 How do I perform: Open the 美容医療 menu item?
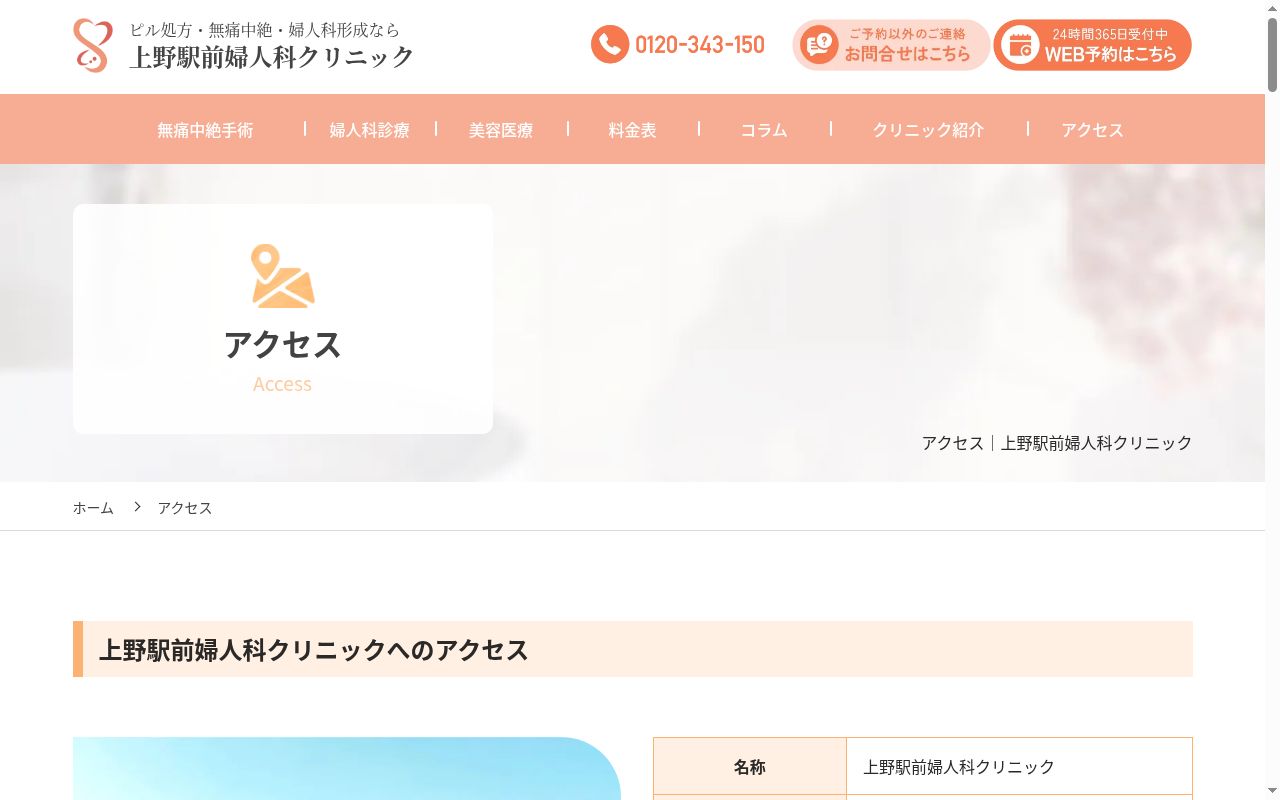(x=501, y=130)
